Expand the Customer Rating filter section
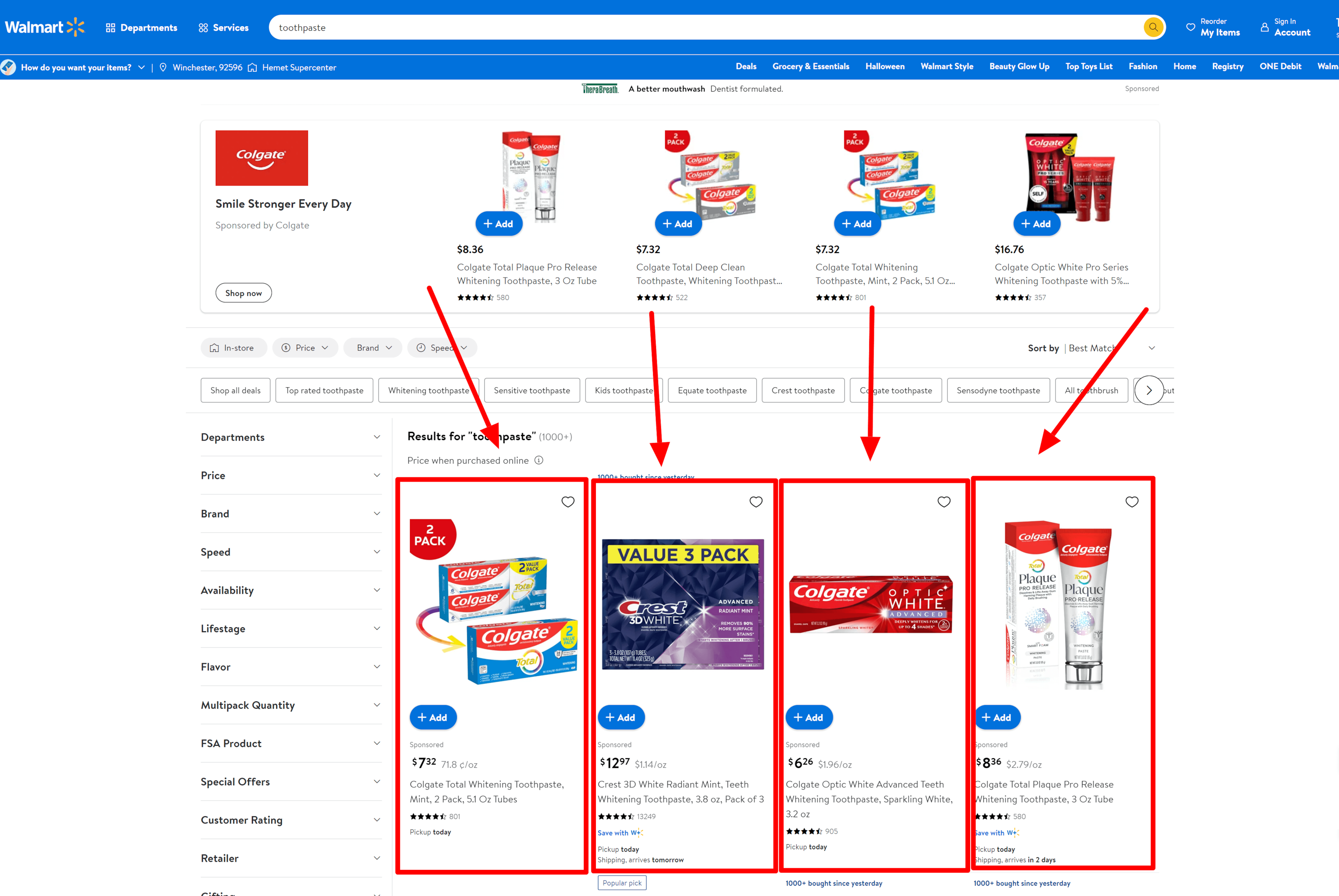 pyautogui.click(x=290, y=820)
